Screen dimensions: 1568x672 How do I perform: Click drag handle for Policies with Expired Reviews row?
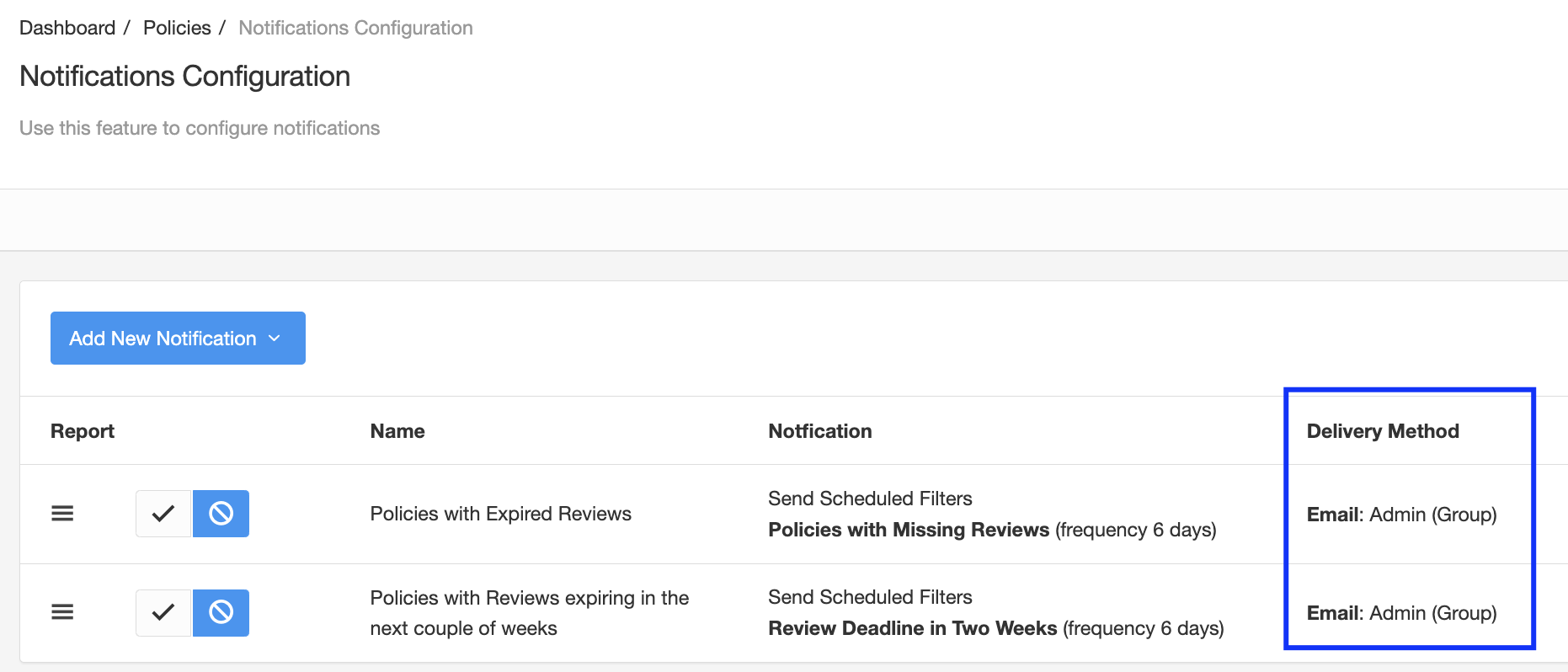tap(62, 514)
